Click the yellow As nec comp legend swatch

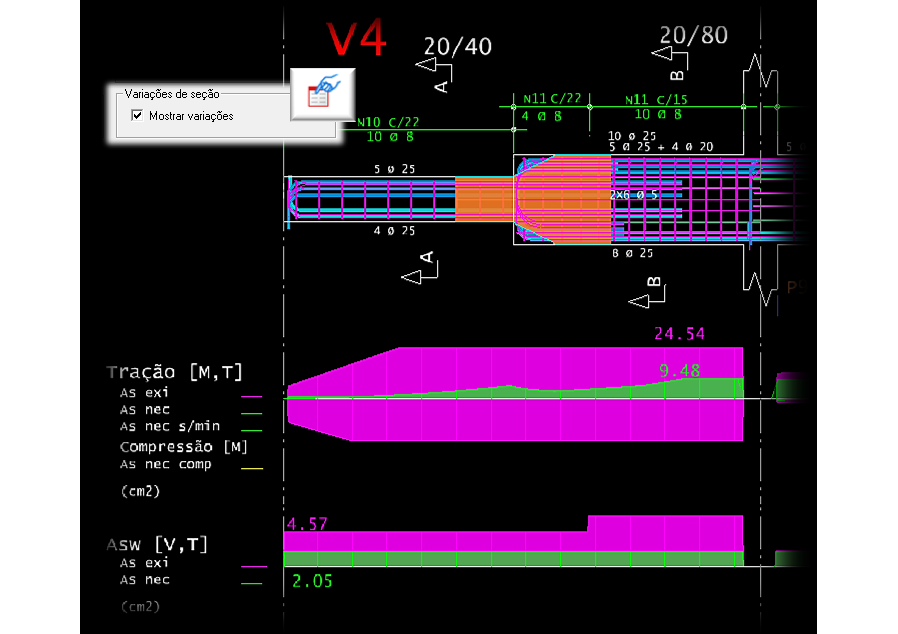point(251,466)
